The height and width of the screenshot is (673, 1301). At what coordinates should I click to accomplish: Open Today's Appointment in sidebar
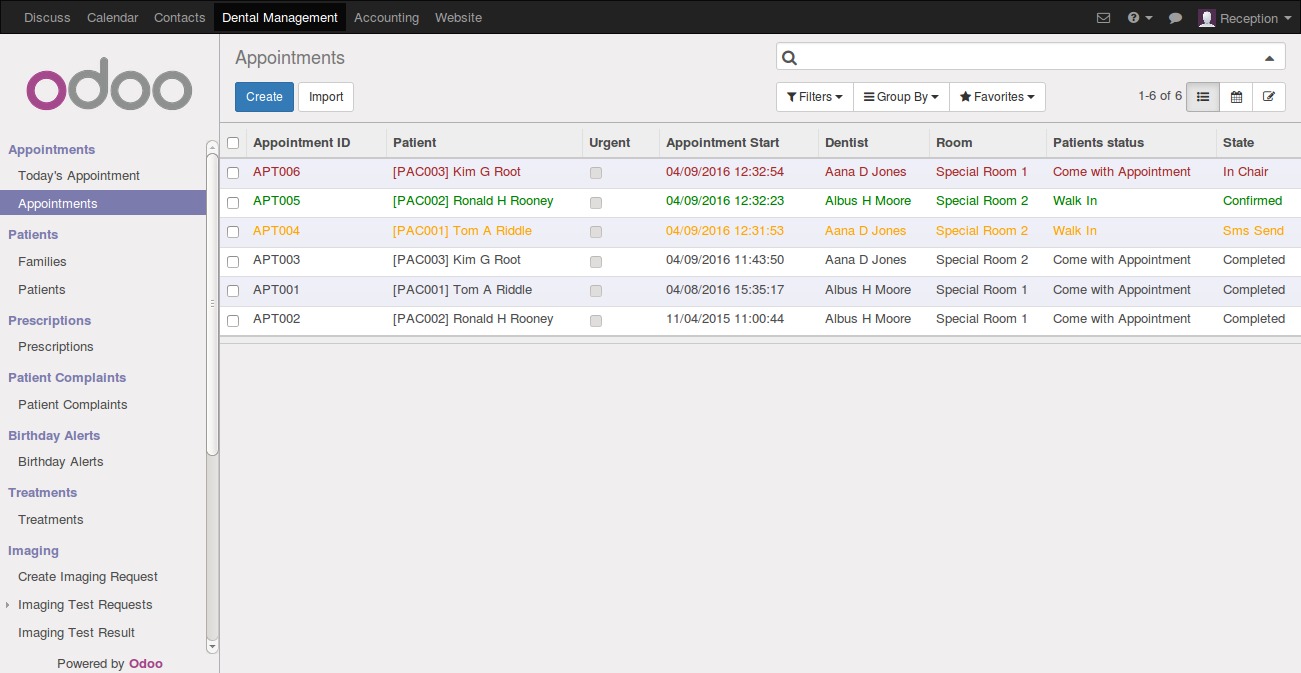[79, 176]
